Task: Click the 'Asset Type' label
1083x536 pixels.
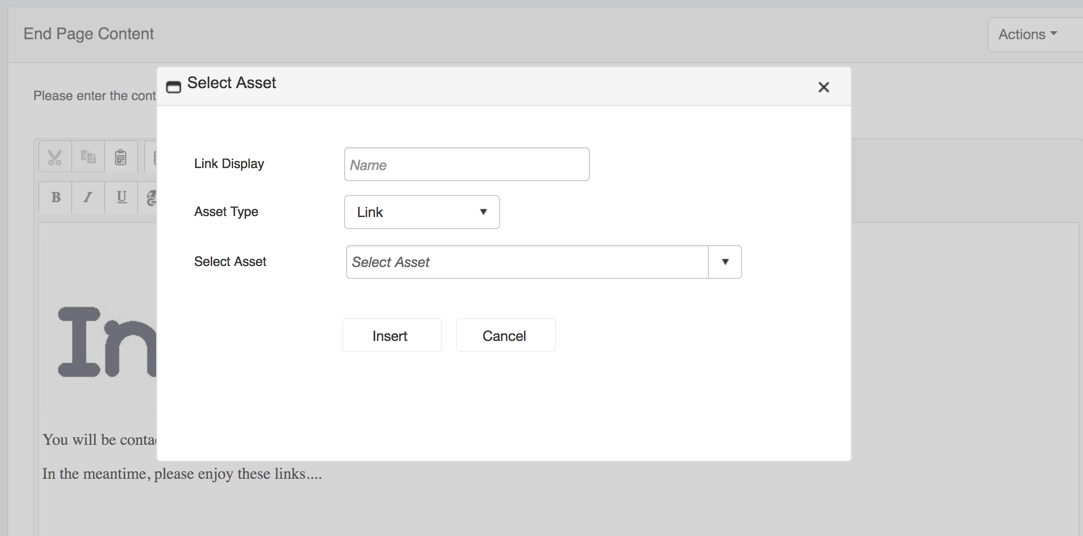Action: pos(226,212)
